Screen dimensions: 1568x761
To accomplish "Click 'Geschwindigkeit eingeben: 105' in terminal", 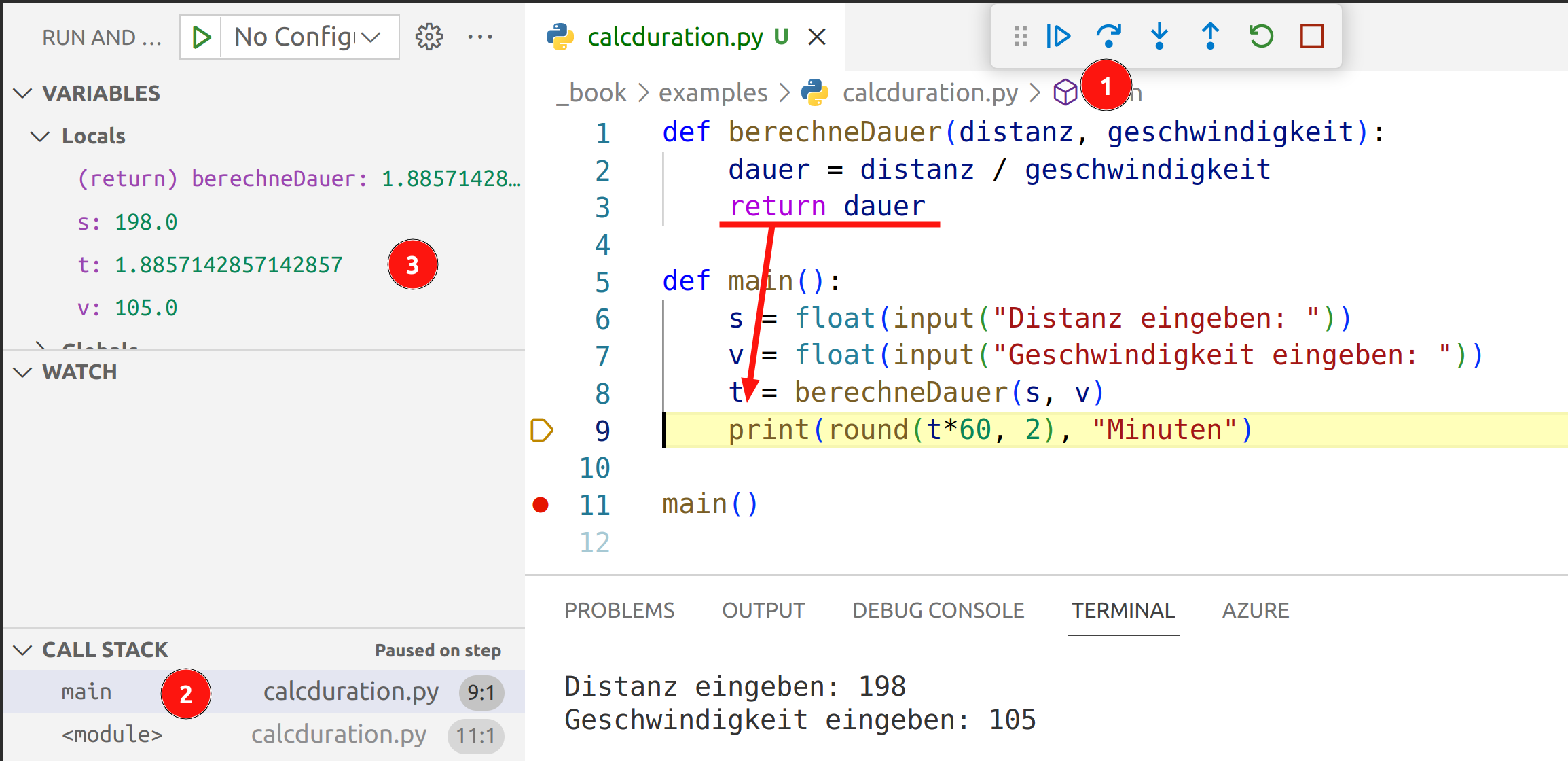I will pos(800,720).
